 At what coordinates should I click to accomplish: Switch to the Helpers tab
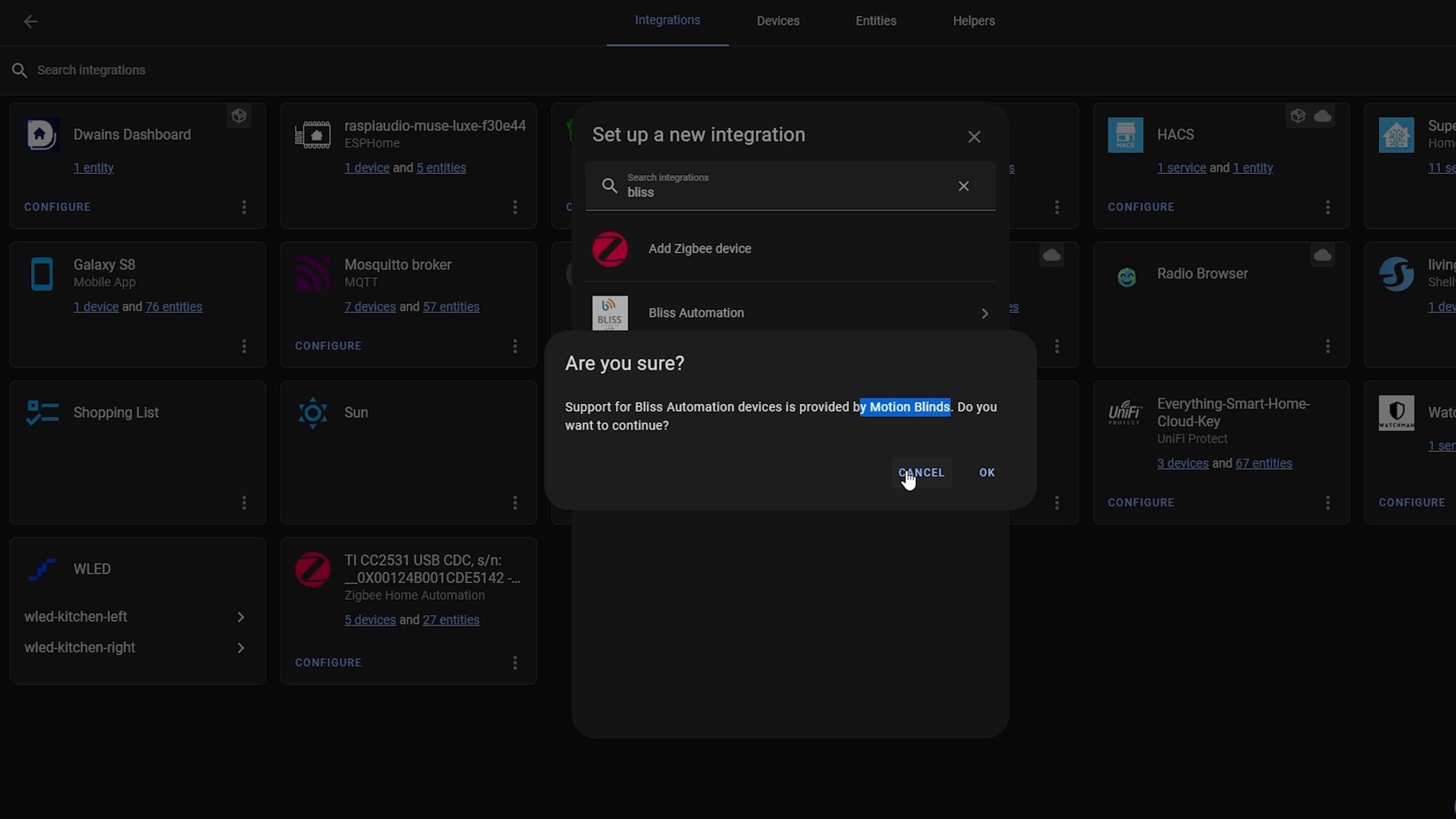[x=973, y=21]
